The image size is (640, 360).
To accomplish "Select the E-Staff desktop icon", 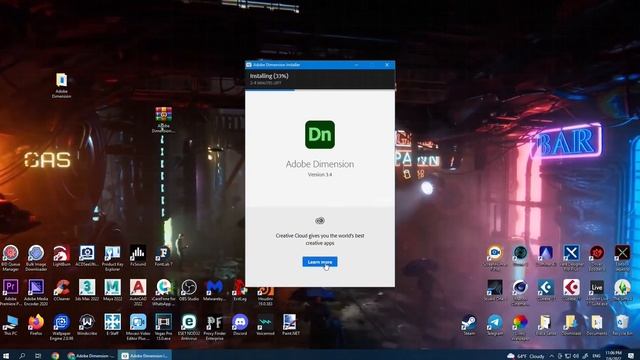I will point(112,325).
